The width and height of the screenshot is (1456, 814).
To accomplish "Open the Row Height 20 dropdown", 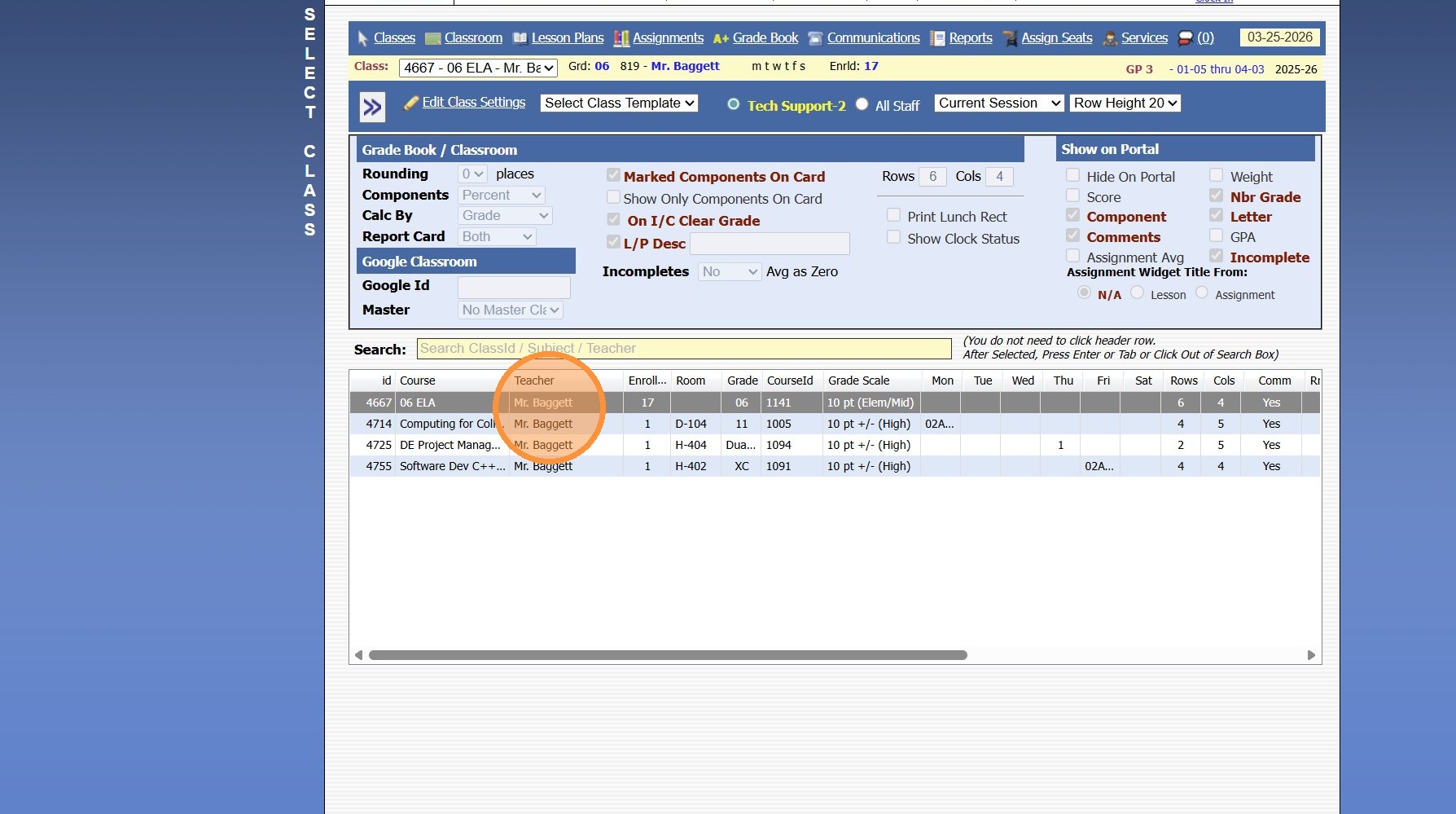I will [1125, 103].
